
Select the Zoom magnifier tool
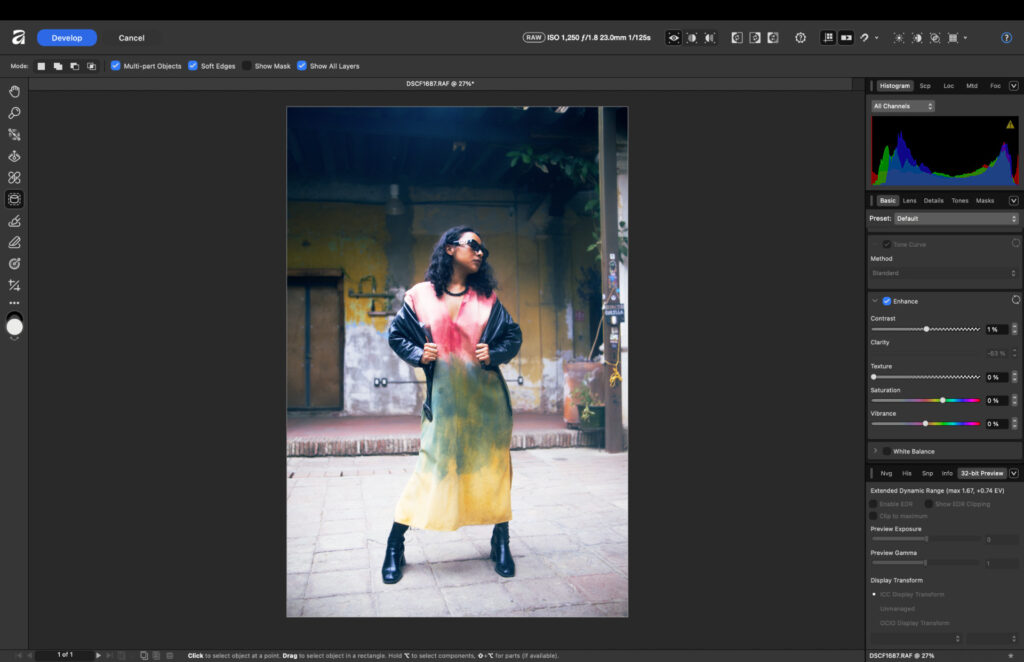point(14,113)
